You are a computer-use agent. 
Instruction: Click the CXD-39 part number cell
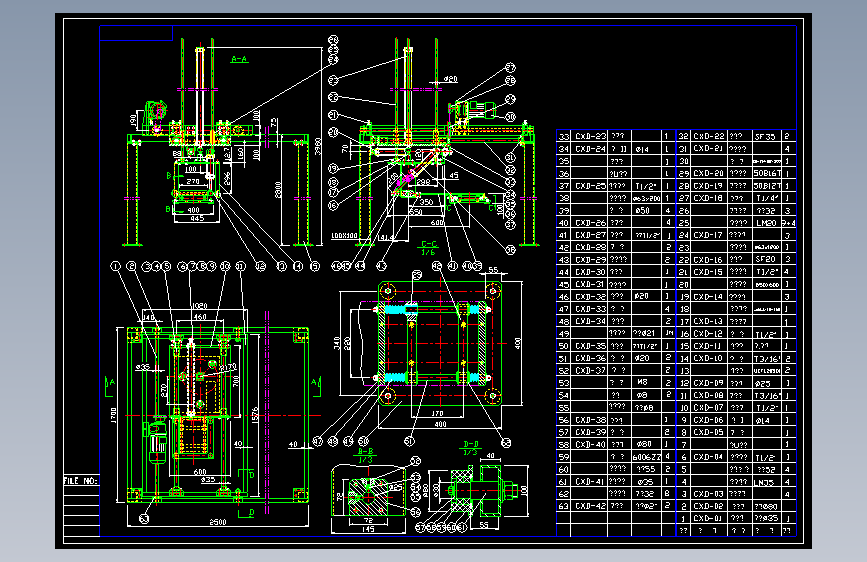click(x=591, y=432)
